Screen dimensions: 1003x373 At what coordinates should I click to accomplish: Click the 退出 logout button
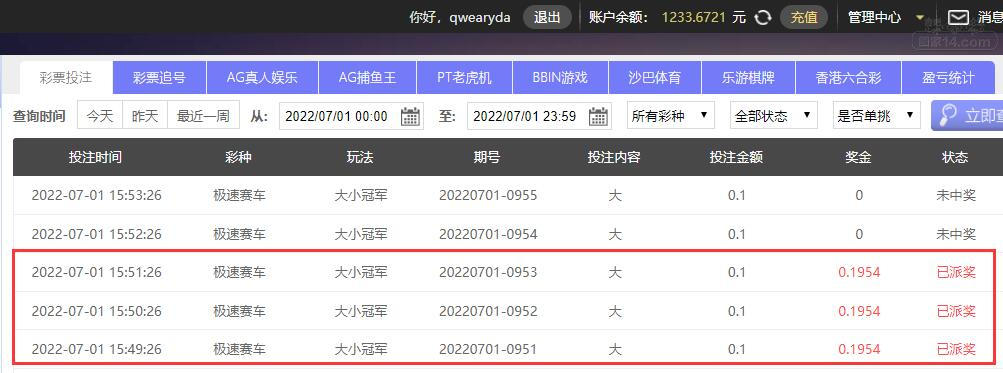[547, 17]
